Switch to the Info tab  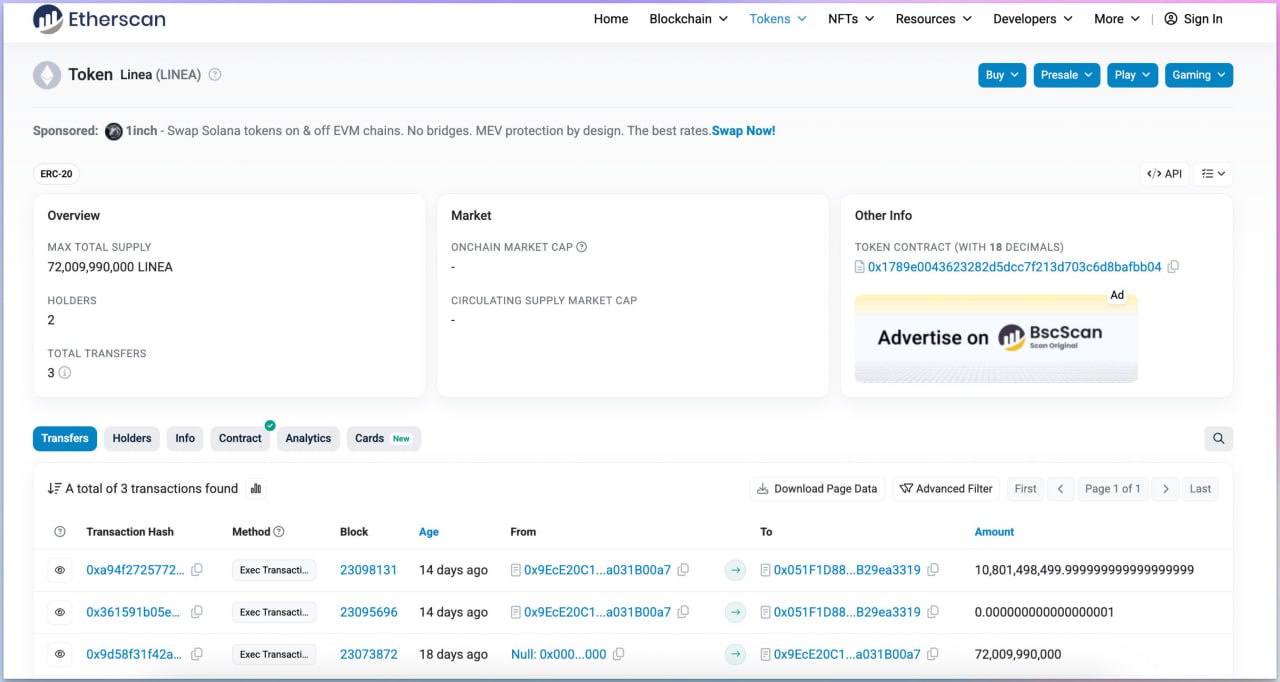[x=185, y=438]
